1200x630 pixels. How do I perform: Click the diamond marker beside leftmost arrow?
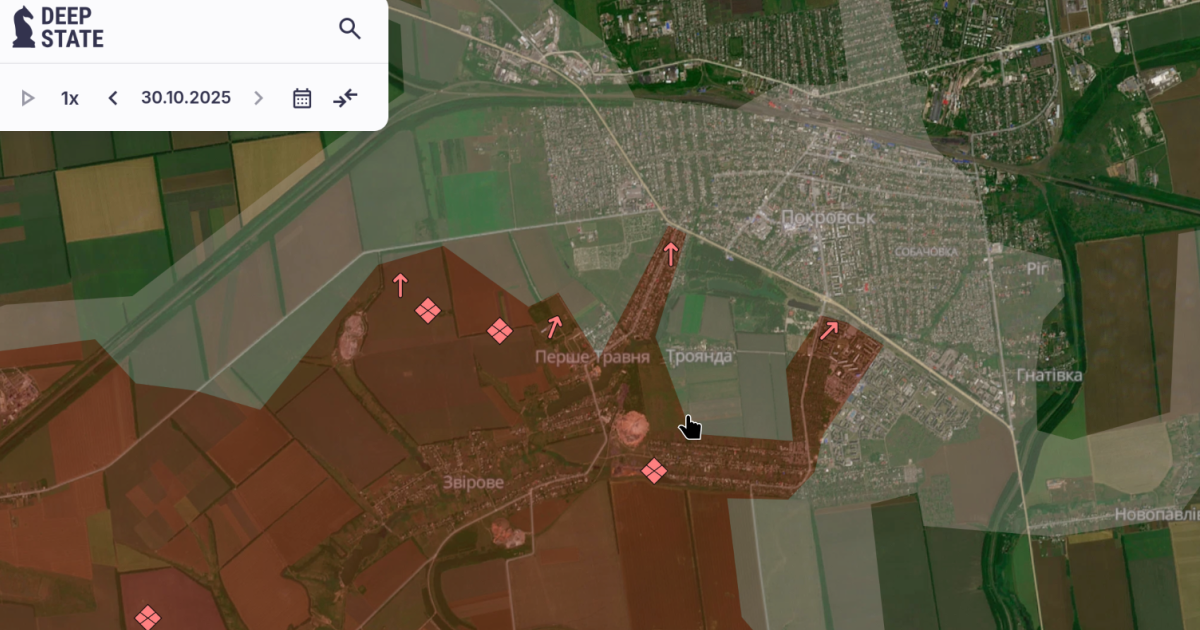(428, 311)
